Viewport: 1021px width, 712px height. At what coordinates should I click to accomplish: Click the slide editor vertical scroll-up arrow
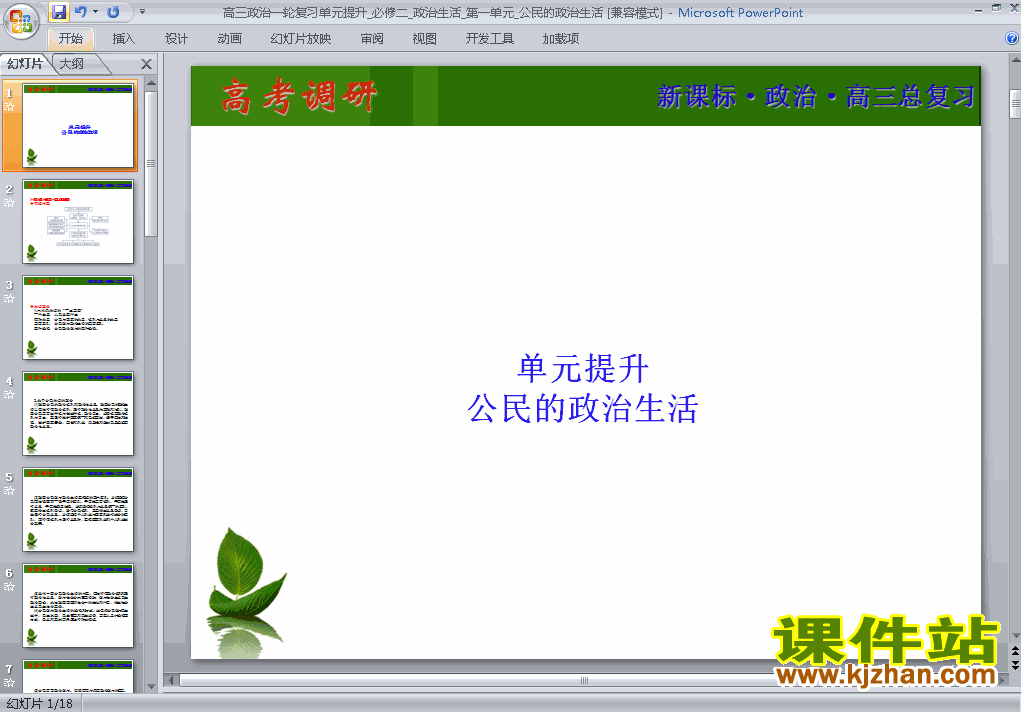[1015, 60]
